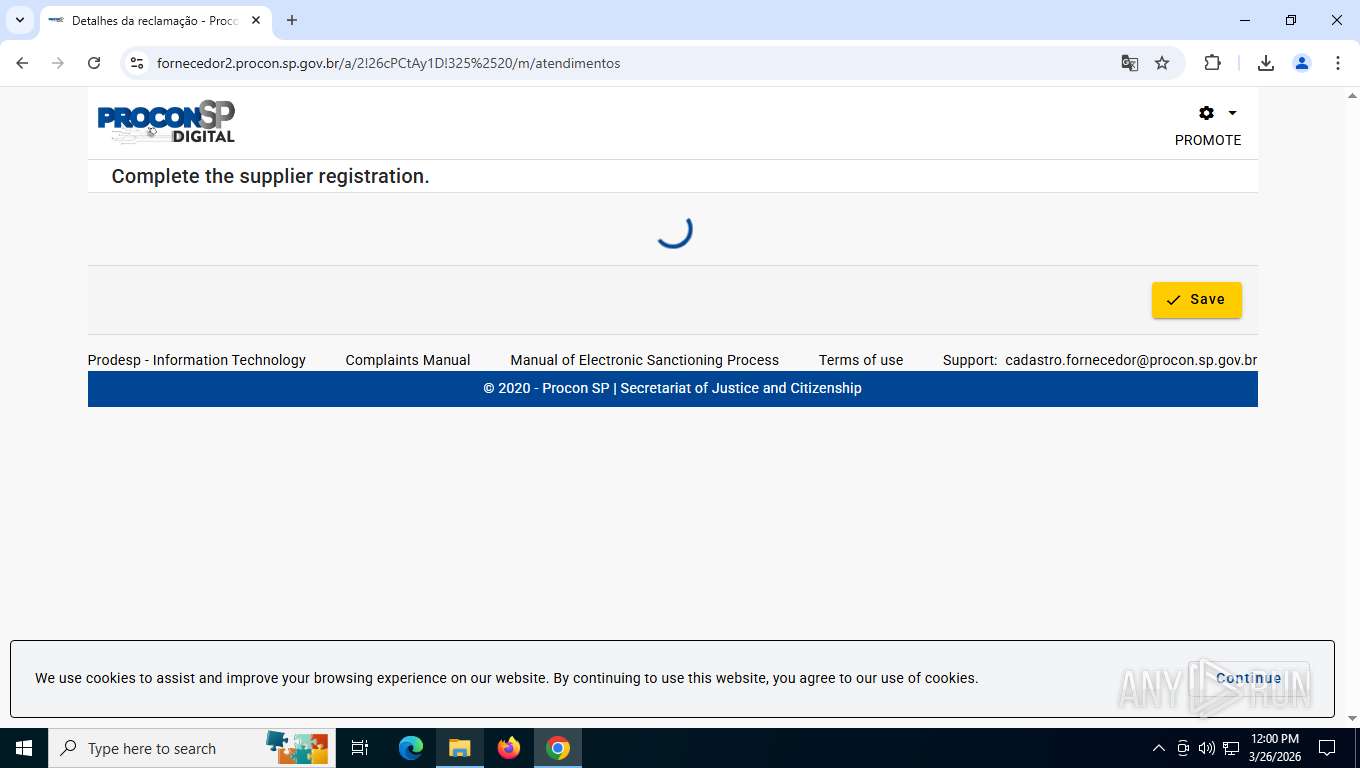Open the Terms of use link
This screenshot has width=1360, height=768.
861,360
